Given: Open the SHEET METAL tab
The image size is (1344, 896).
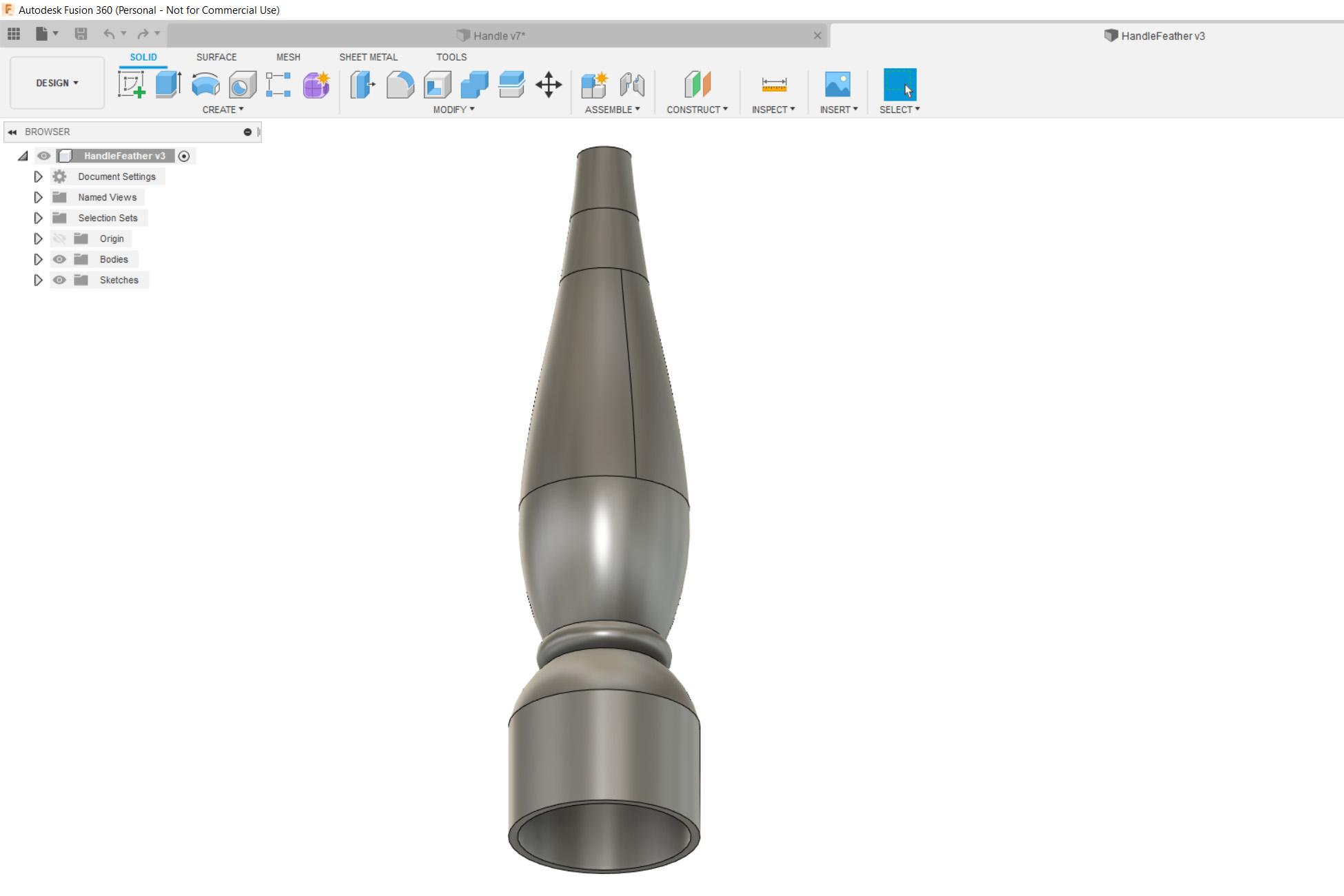Looking at the screenshot, I should point(368,57).
